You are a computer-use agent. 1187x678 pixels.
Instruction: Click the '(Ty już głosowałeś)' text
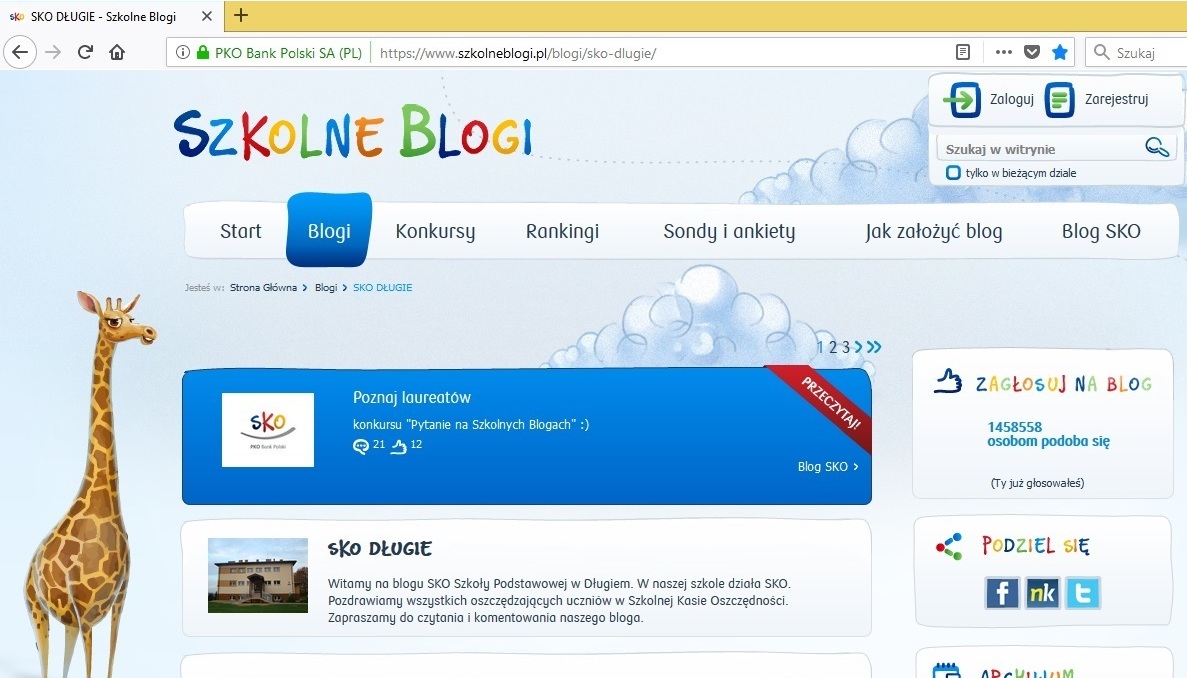(1037, 483)
